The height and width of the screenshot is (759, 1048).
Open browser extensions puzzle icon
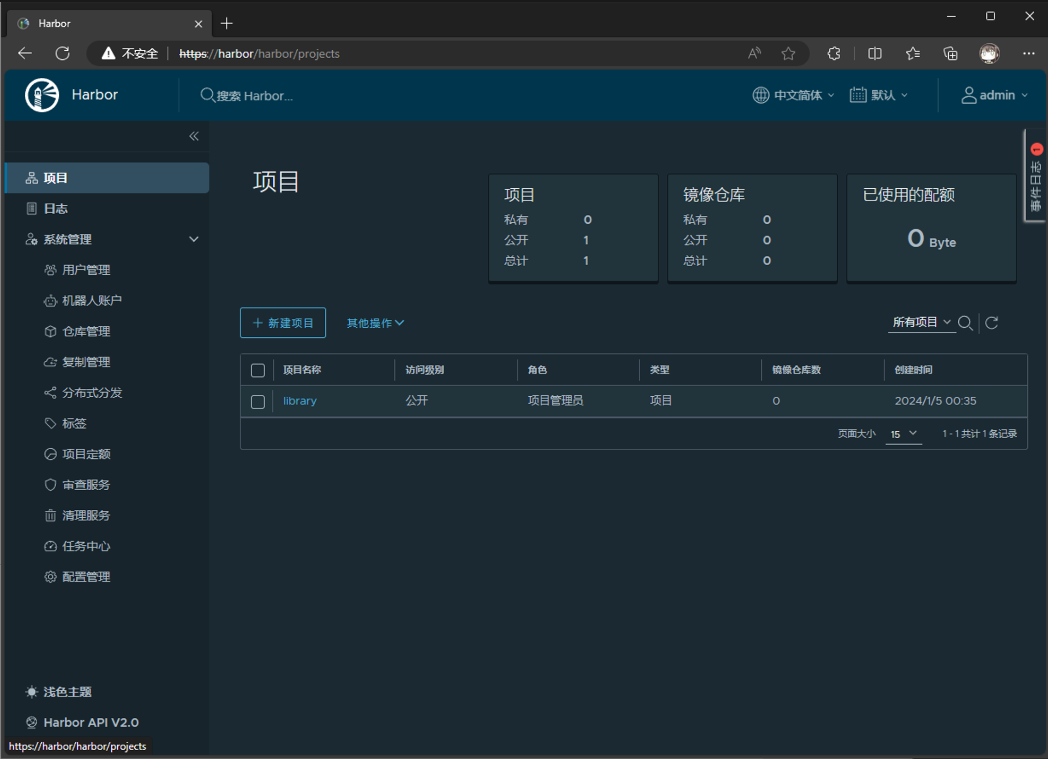(834, 53)
